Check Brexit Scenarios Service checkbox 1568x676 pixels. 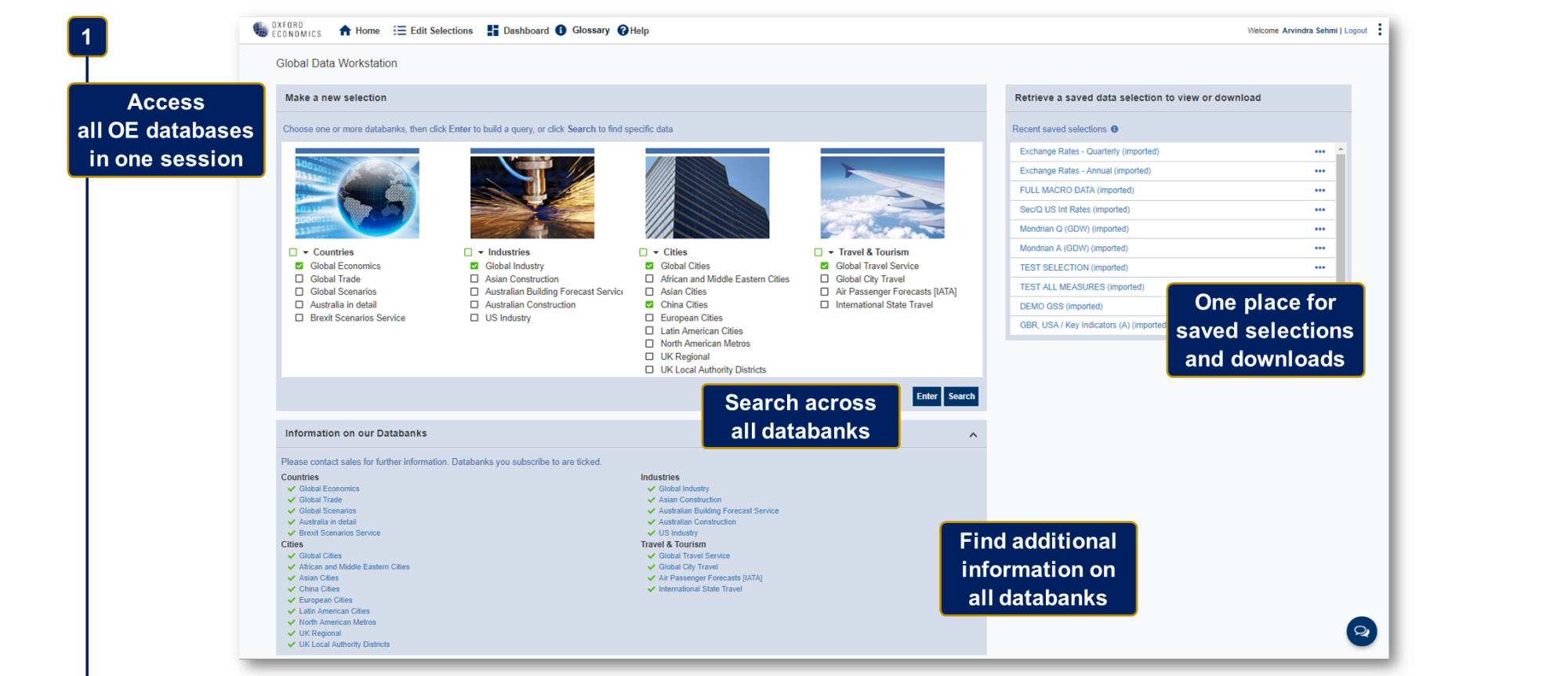(299, 318)
